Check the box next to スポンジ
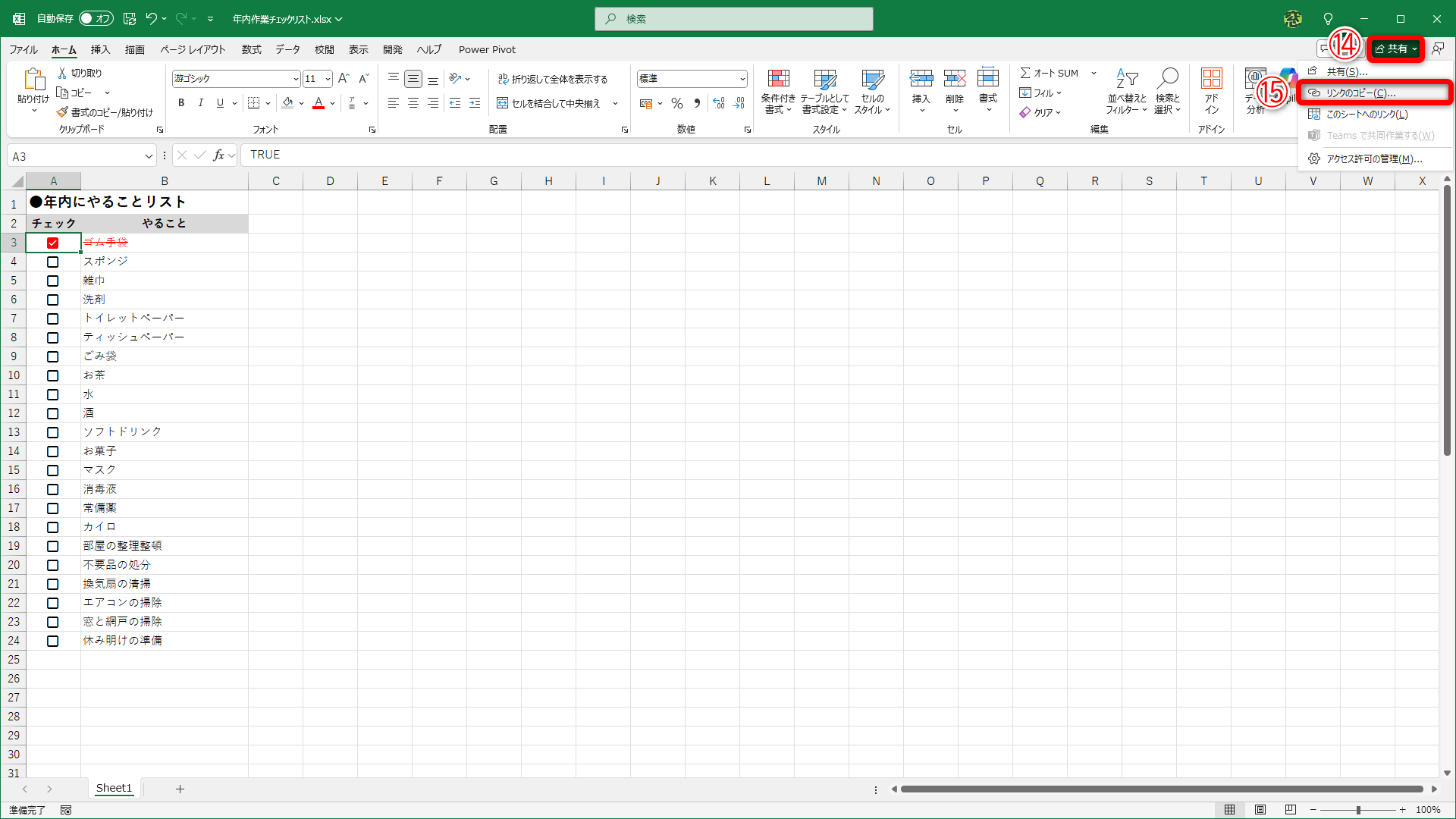This screenshot has height=819, width=1456. click(52, 262)
